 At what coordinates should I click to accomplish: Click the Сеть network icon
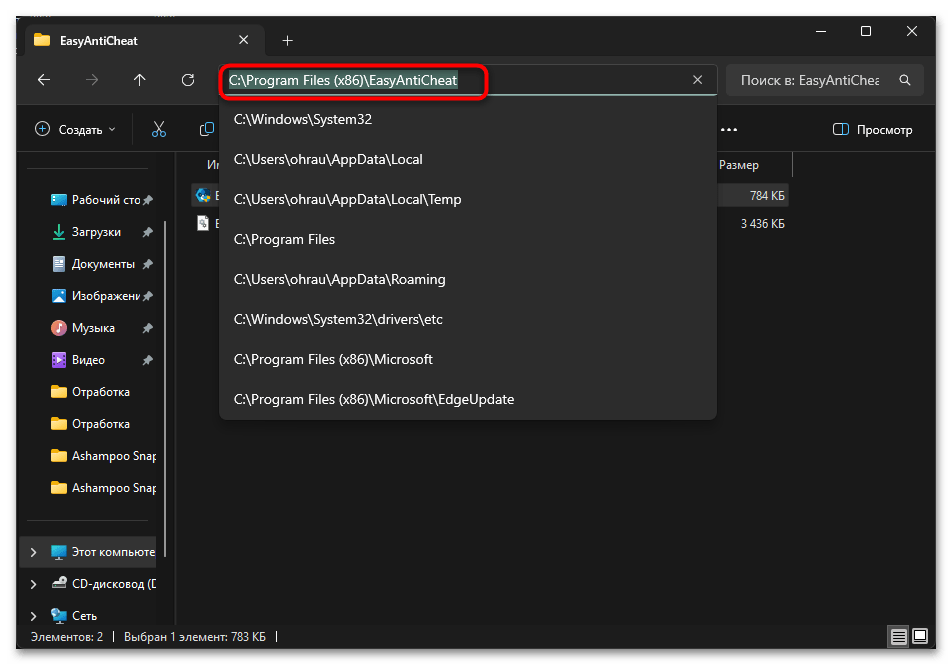[59, 616]
